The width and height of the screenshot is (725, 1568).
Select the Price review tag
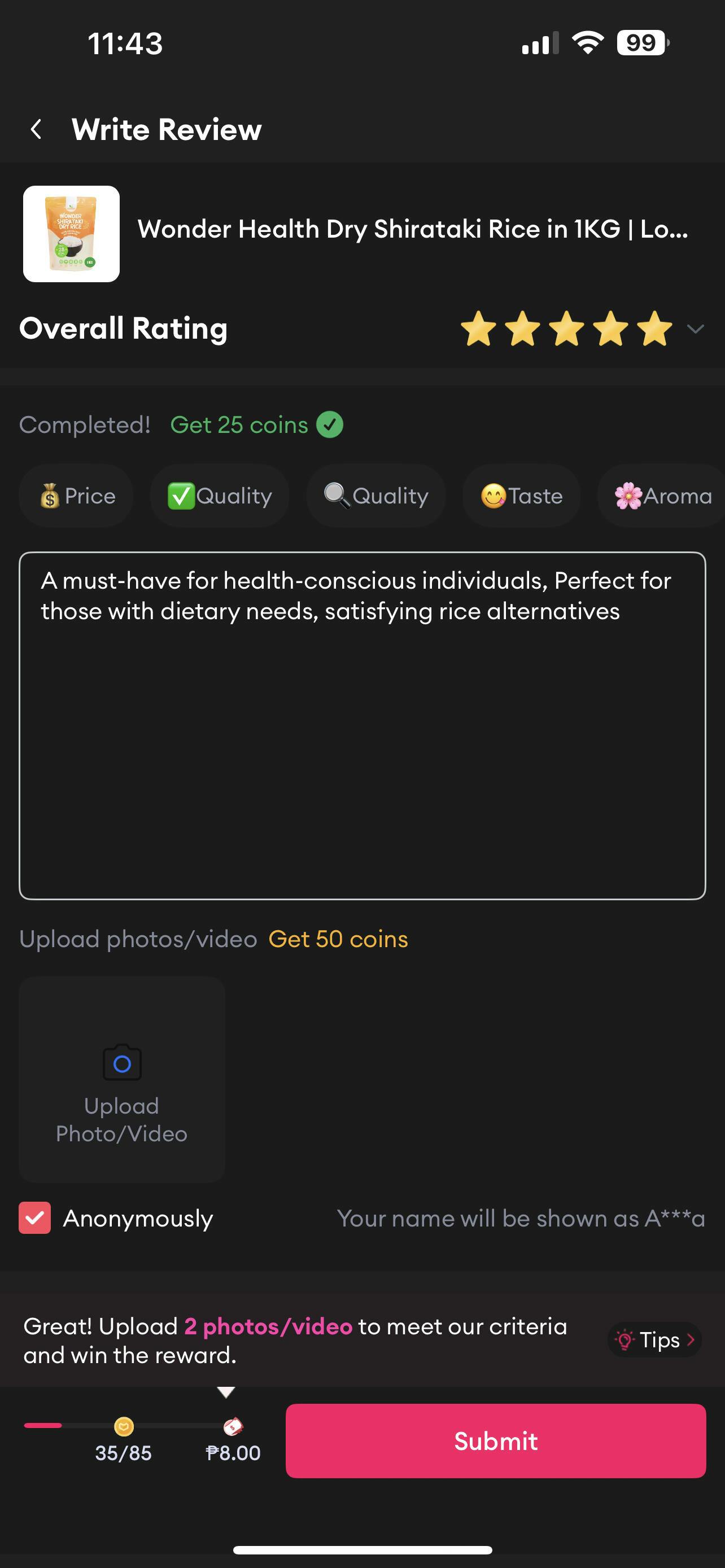coord(77,496)
